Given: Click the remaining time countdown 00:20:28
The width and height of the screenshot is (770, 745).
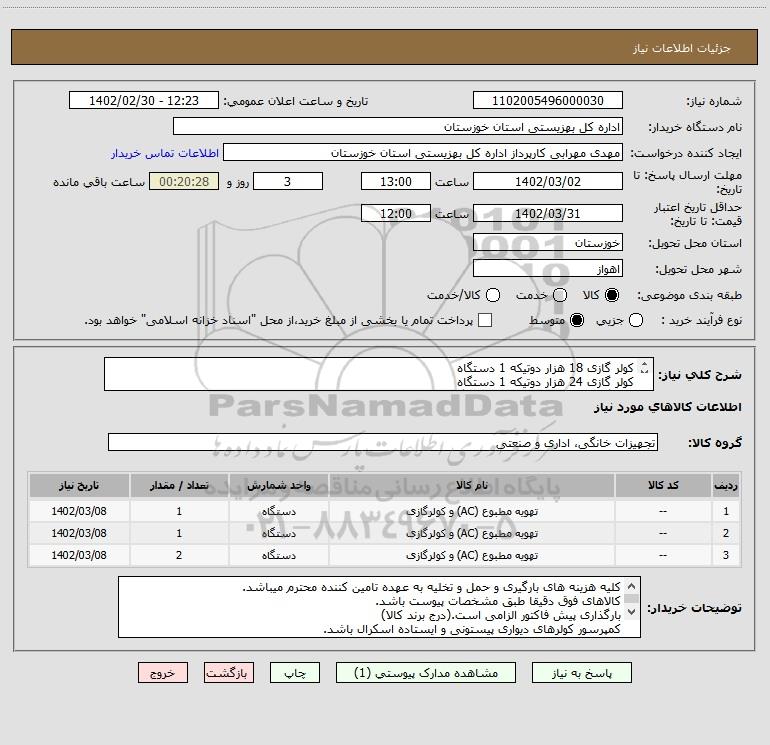Looking at the screenshot, I should point(184,181).
